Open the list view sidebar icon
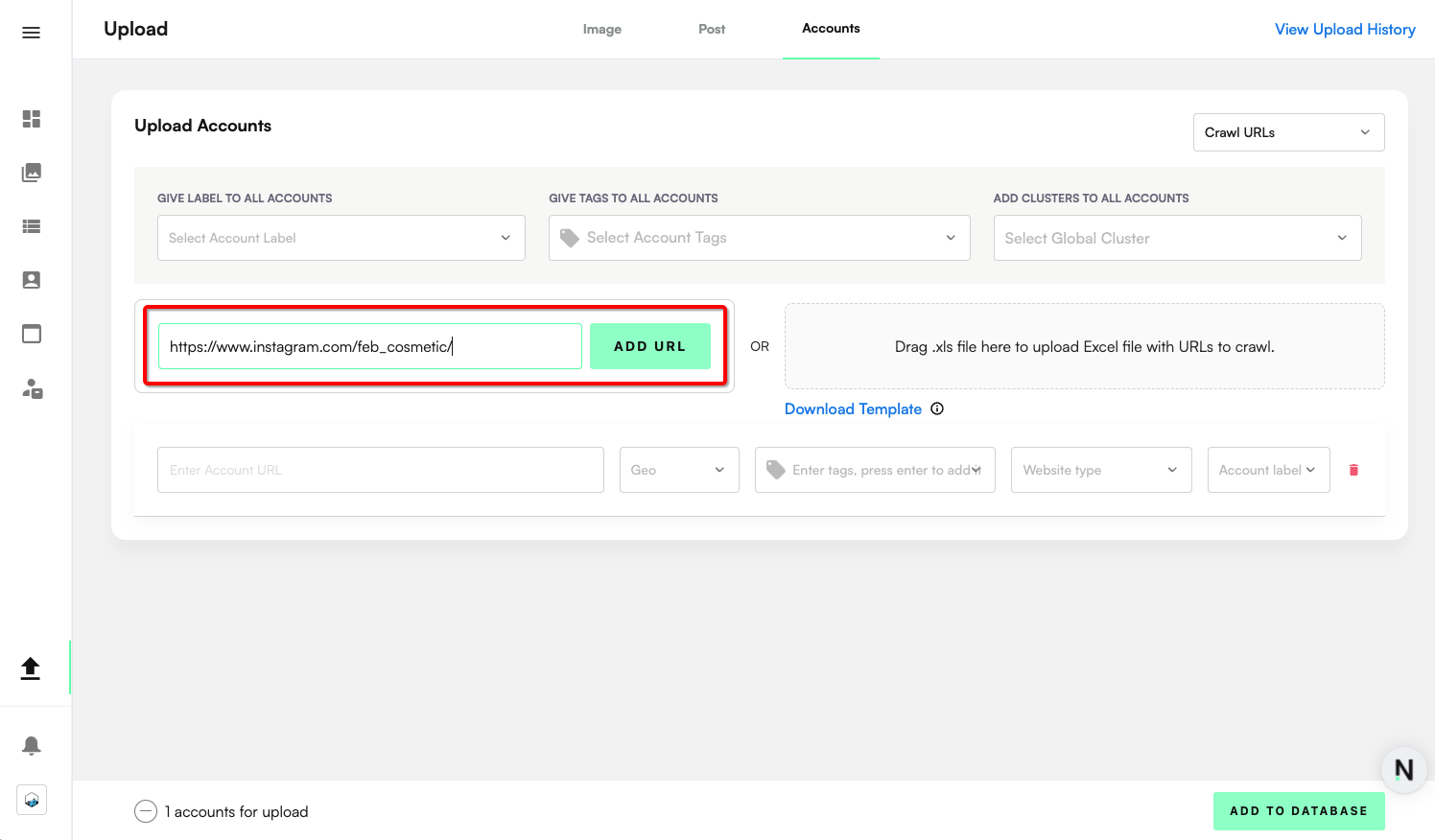 coord(32,226)
